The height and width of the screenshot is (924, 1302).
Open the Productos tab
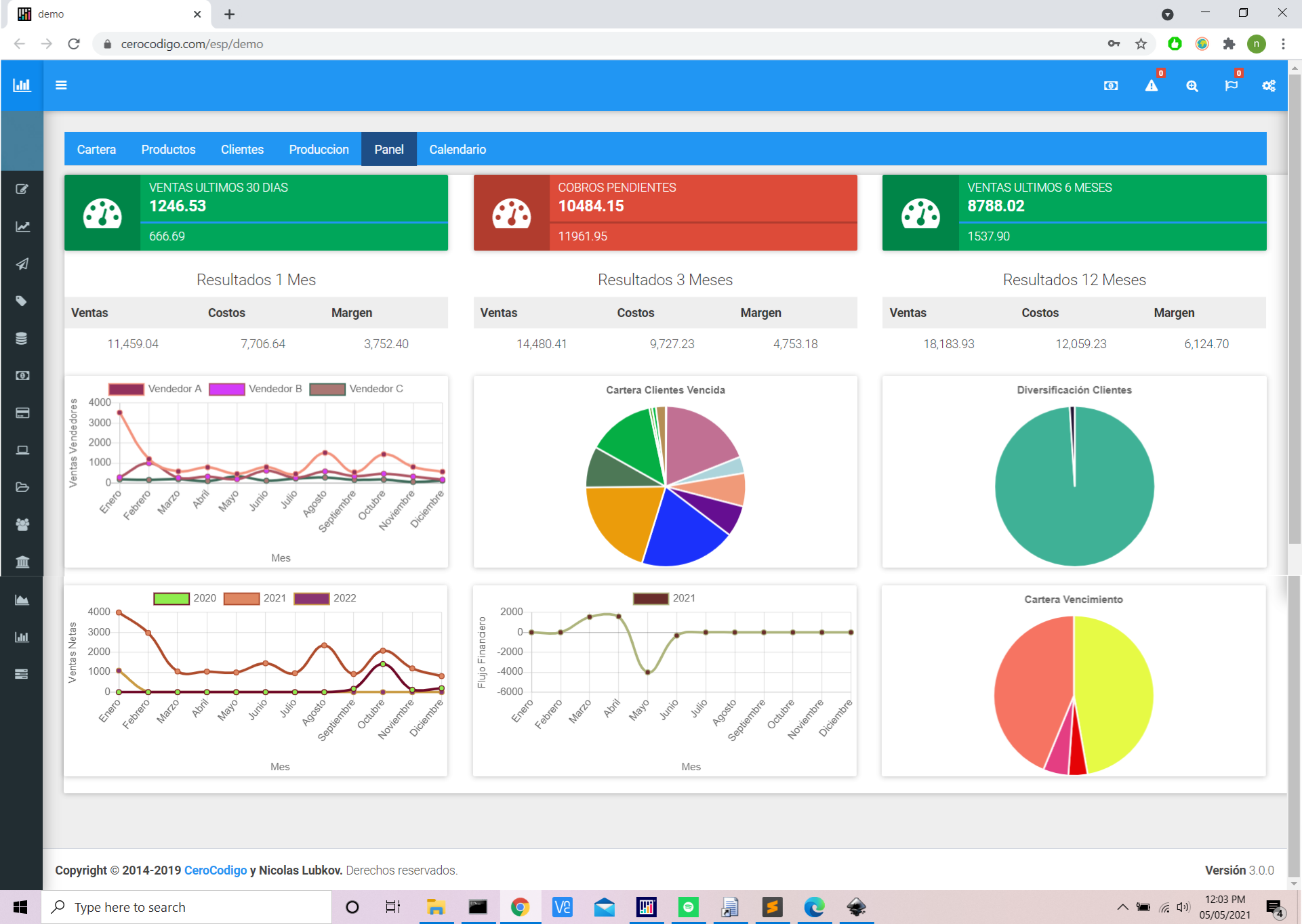coord(168,149)
